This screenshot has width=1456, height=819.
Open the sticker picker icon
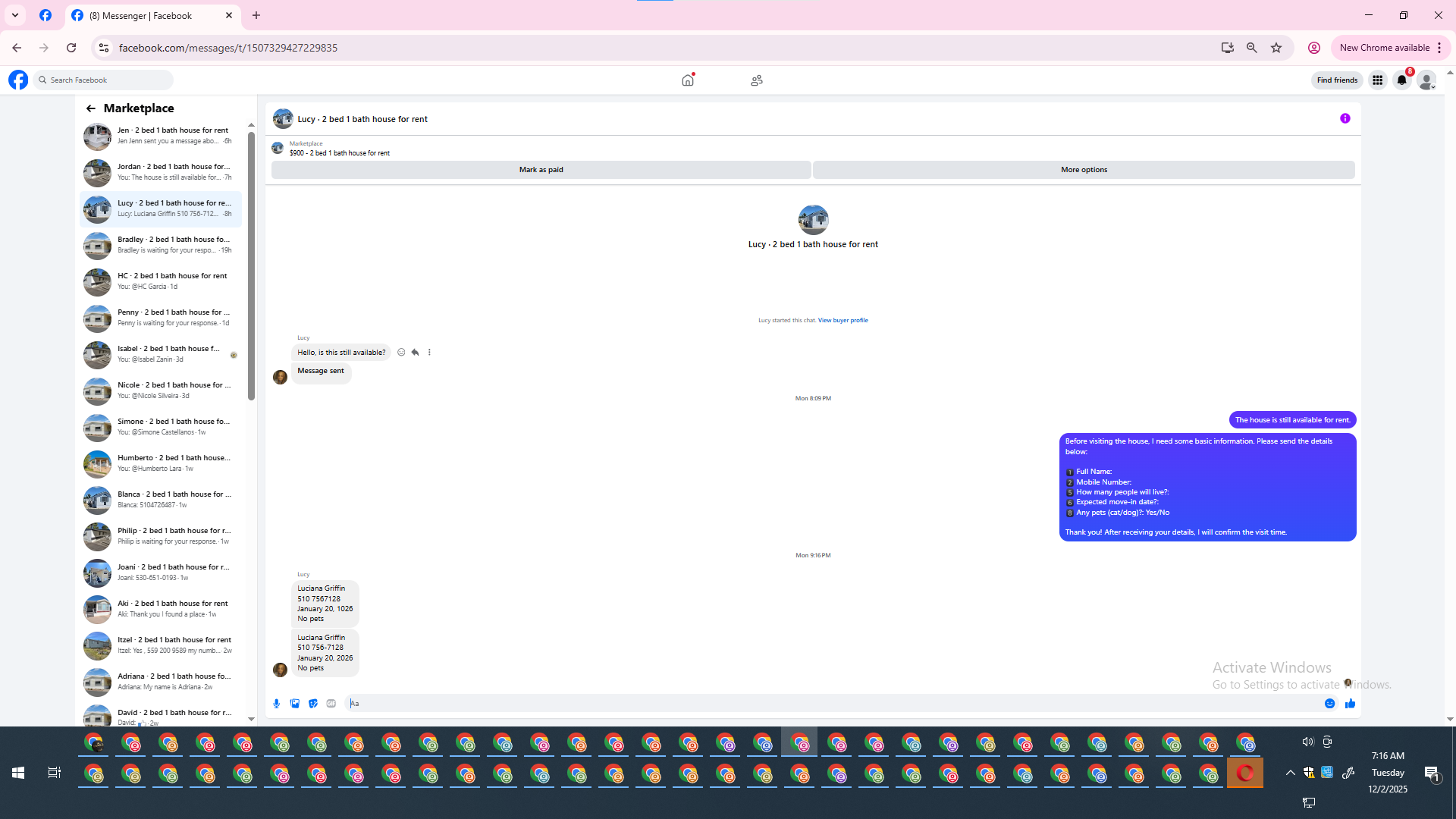tap(313, 704)
